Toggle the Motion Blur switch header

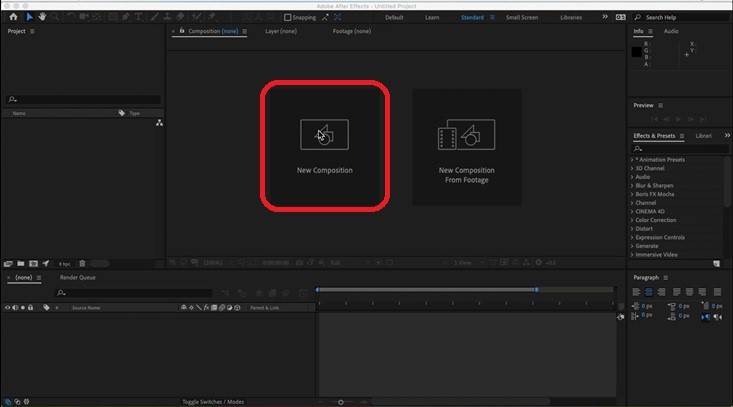(x=222, y=307)
